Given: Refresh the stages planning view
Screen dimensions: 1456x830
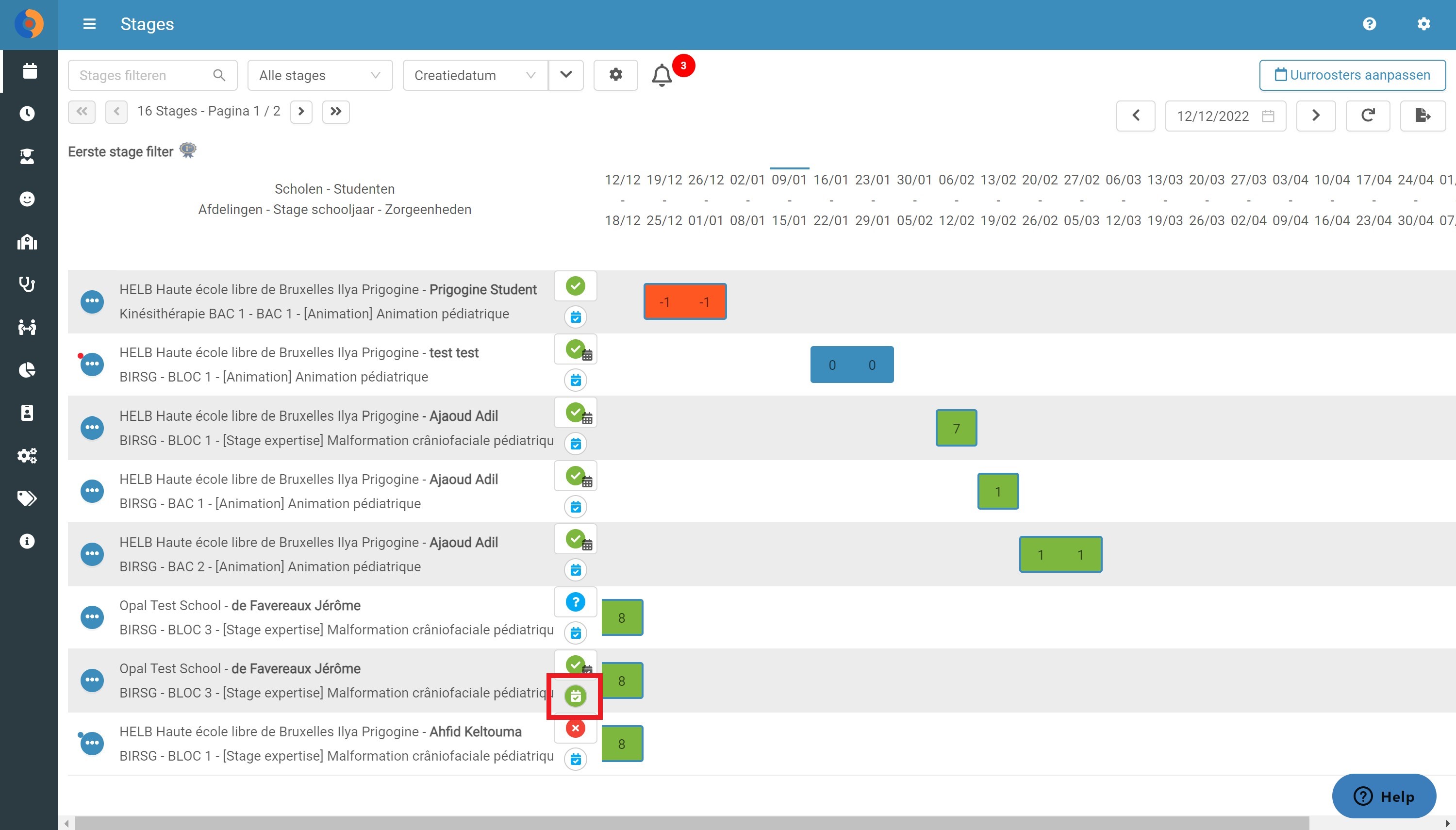Looking at the screenshot, I should point(1368,116).
